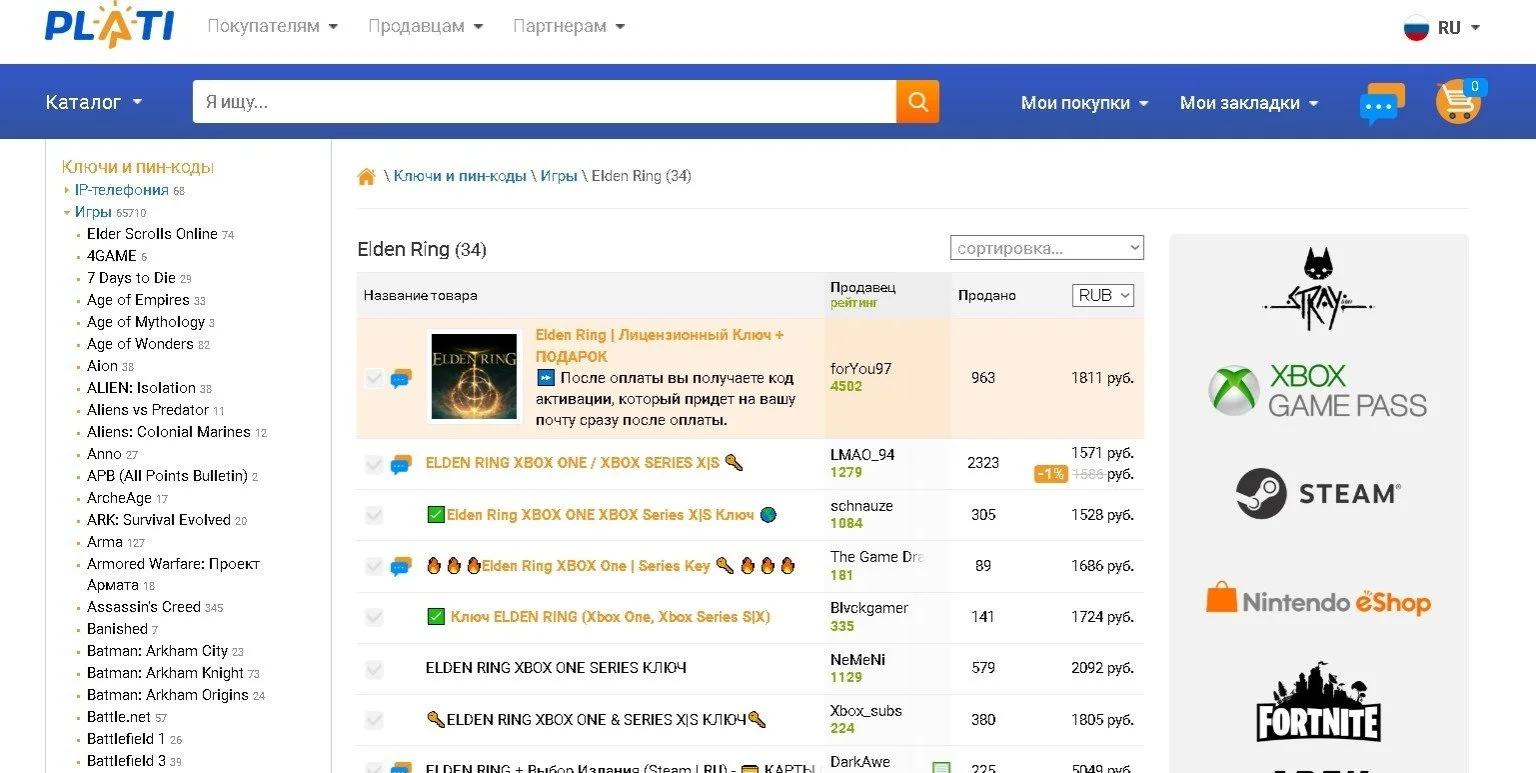Click the Plati logo
The height and width of the screenshot is (773, 1536).
109,27
